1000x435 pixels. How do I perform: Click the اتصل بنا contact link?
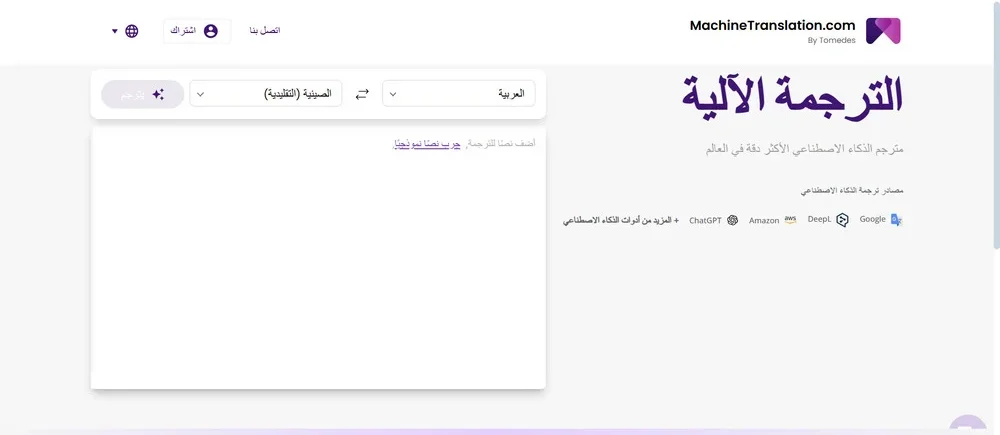pos(265,31)
